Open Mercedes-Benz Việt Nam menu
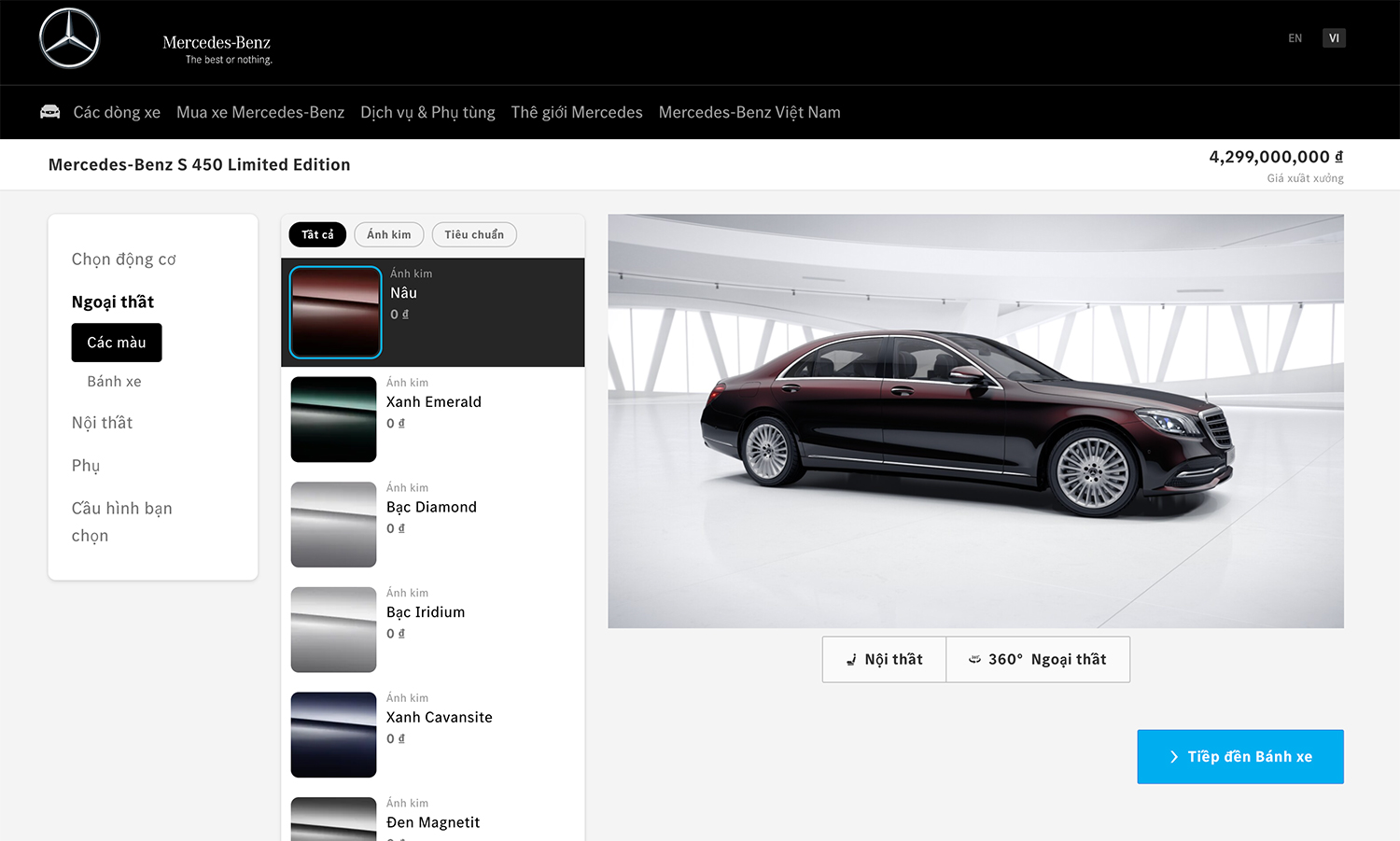This screenshot has height=841, width=1400. (x=749, y=112)
